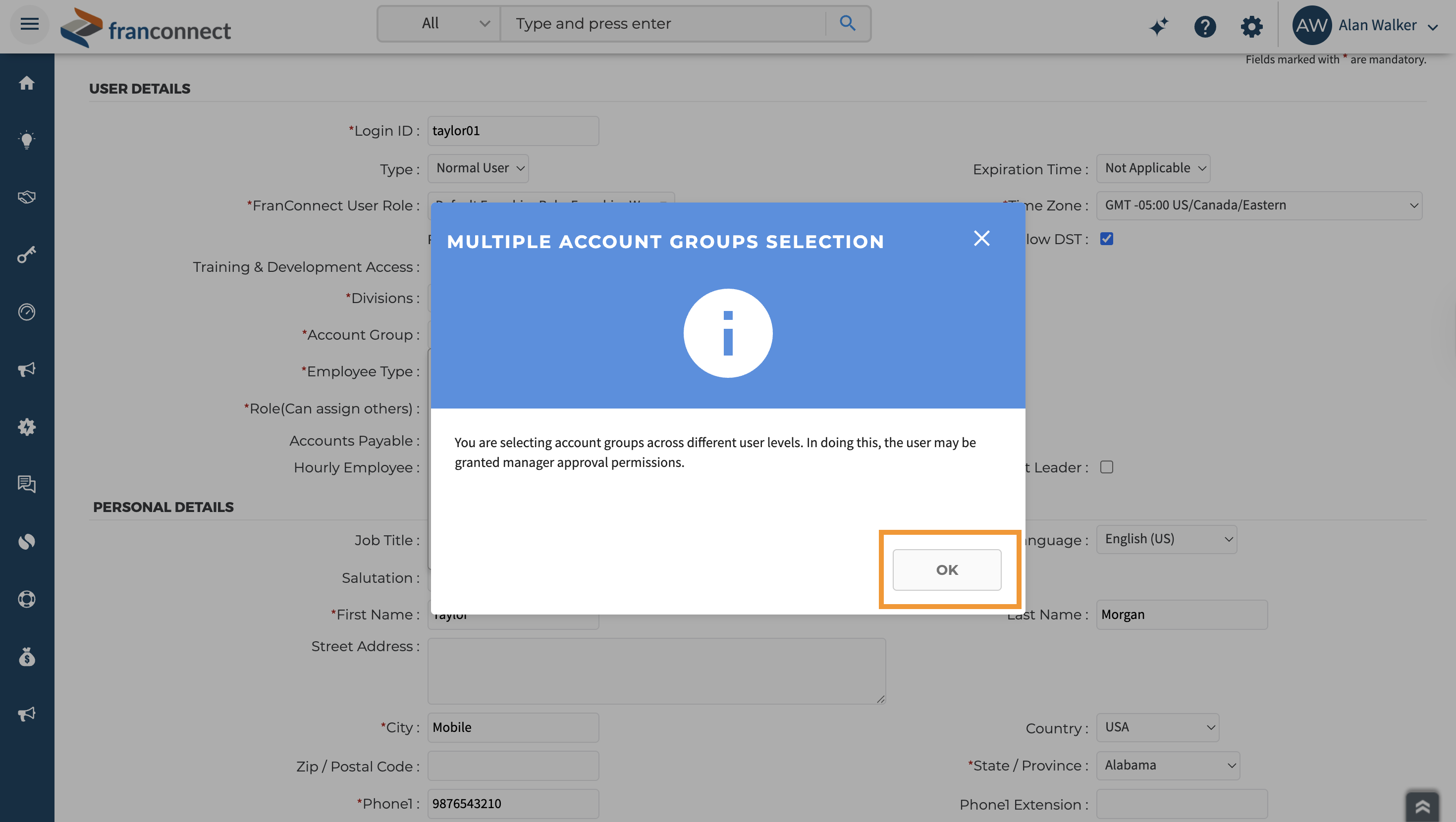Click the sparkle AI assistant icon
This screenshot has width=1456, height=822.
click(x=1159, y=26)
